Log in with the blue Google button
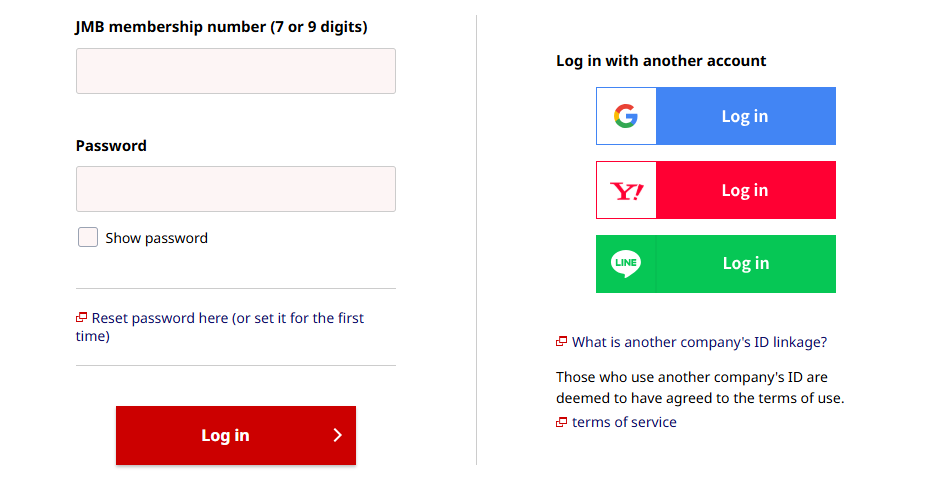 (745, 116)
